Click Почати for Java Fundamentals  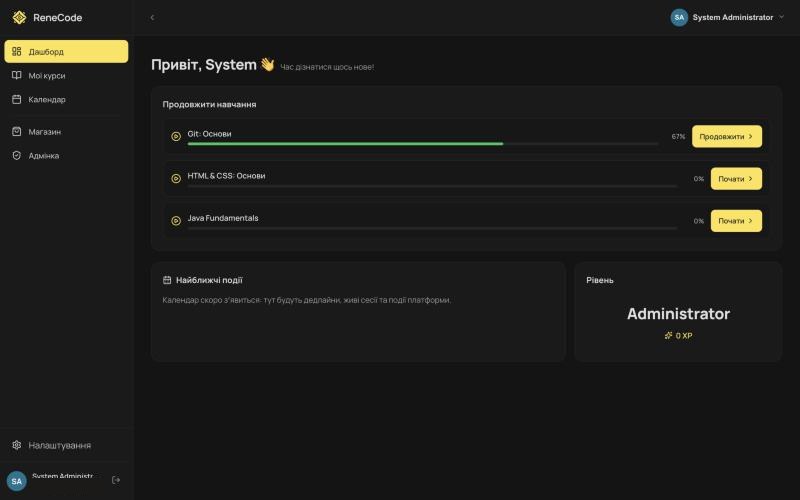tap(736, 221)
